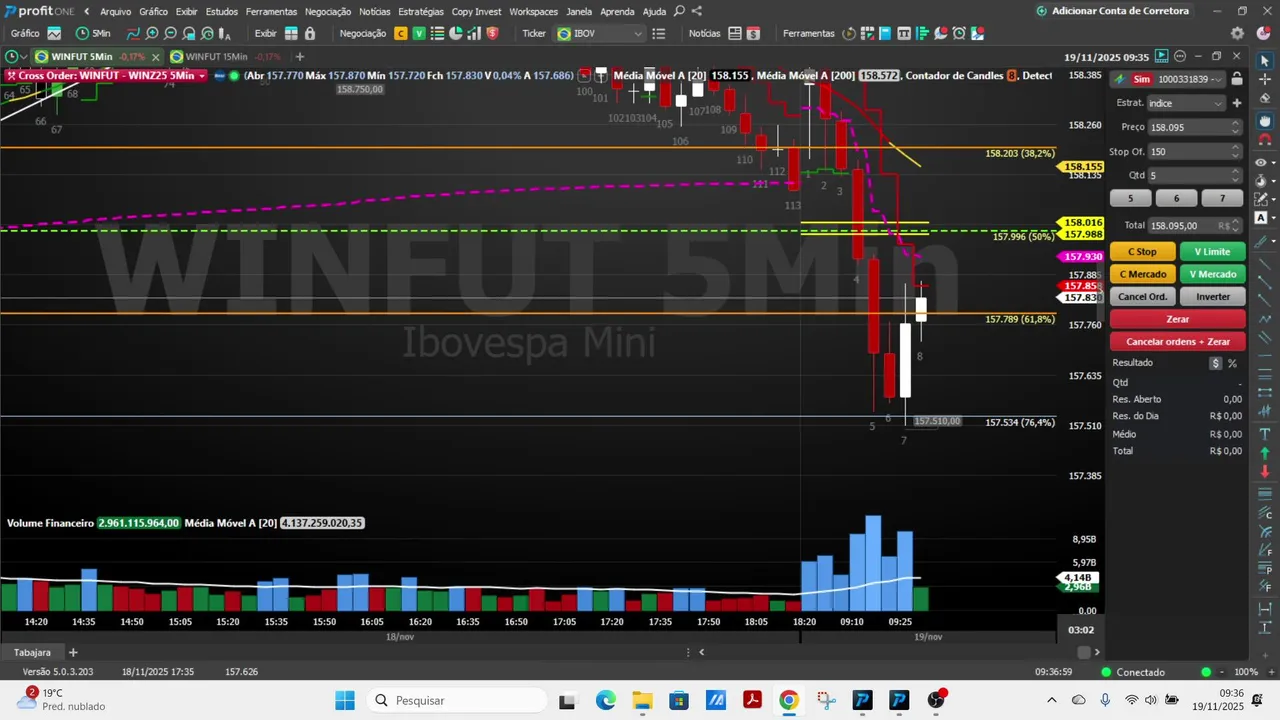Select the eraser tool in right toolbar
This screenshot has width=1280, height=720.
pos(1264,99)
